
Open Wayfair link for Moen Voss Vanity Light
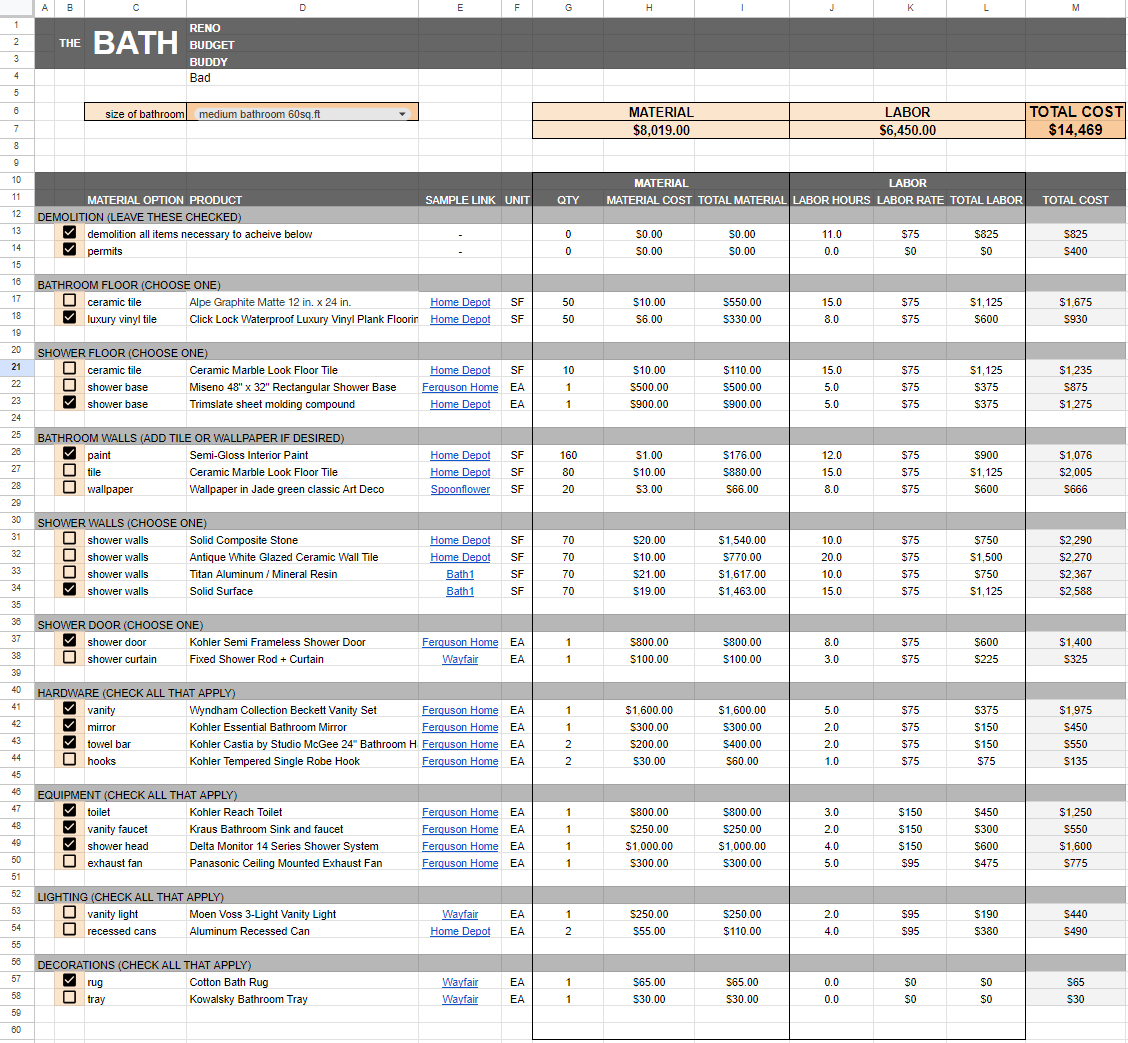[460, 914]
